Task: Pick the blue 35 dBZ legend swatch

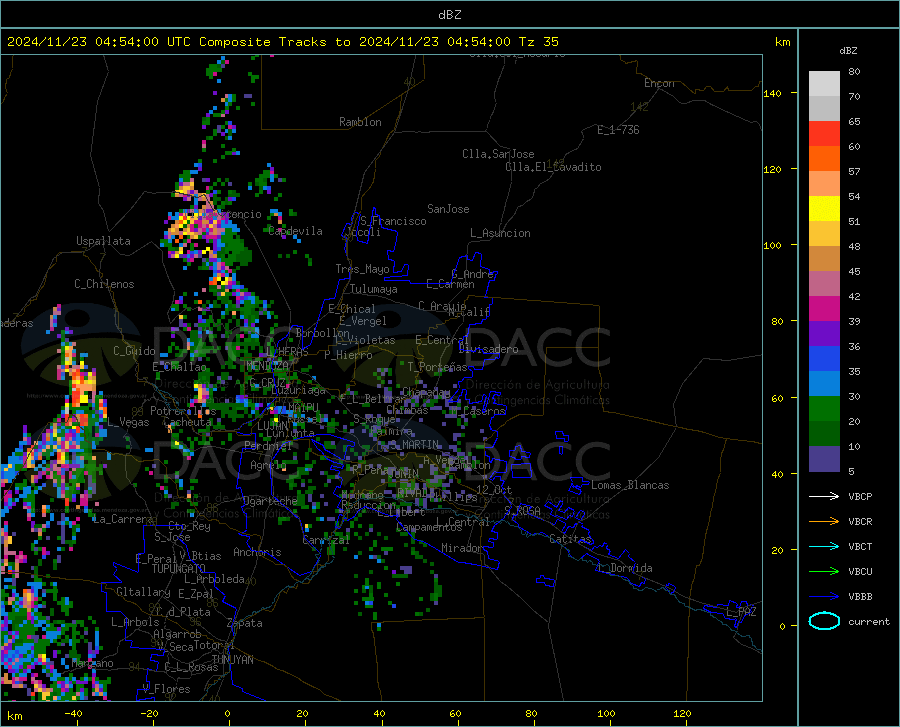Action: click(x=824, y=359)
